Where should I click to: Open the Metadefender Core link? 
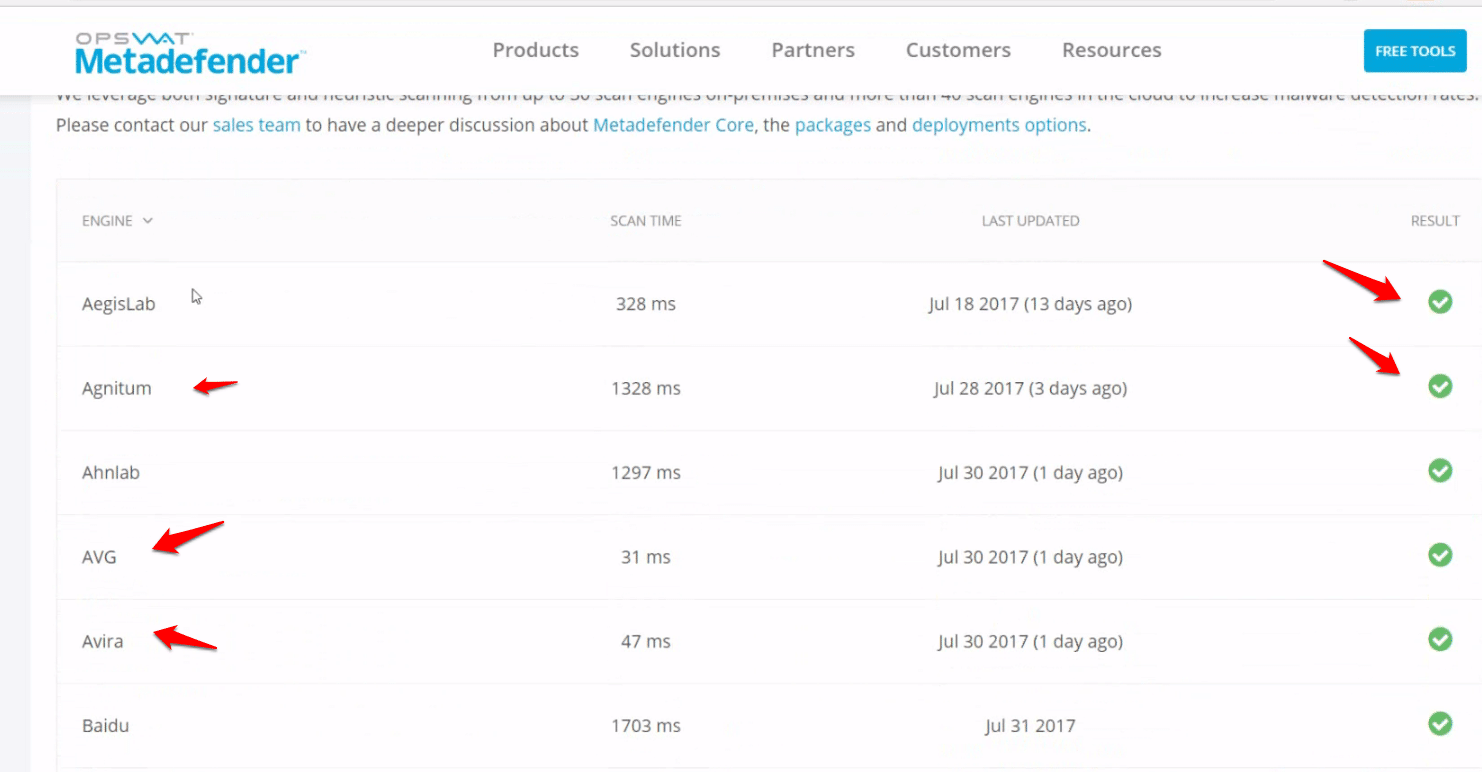(673, 126)
